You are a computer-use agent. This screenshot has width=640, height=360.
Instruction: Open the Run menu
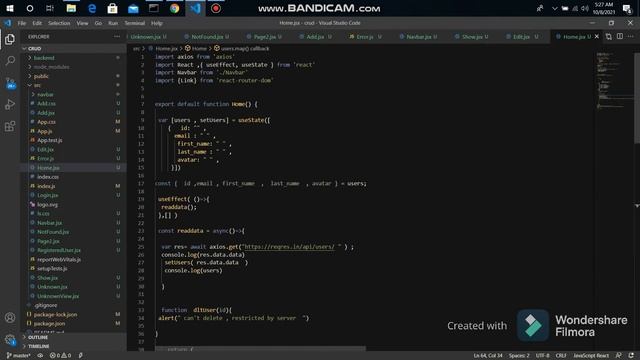[113, 23]
